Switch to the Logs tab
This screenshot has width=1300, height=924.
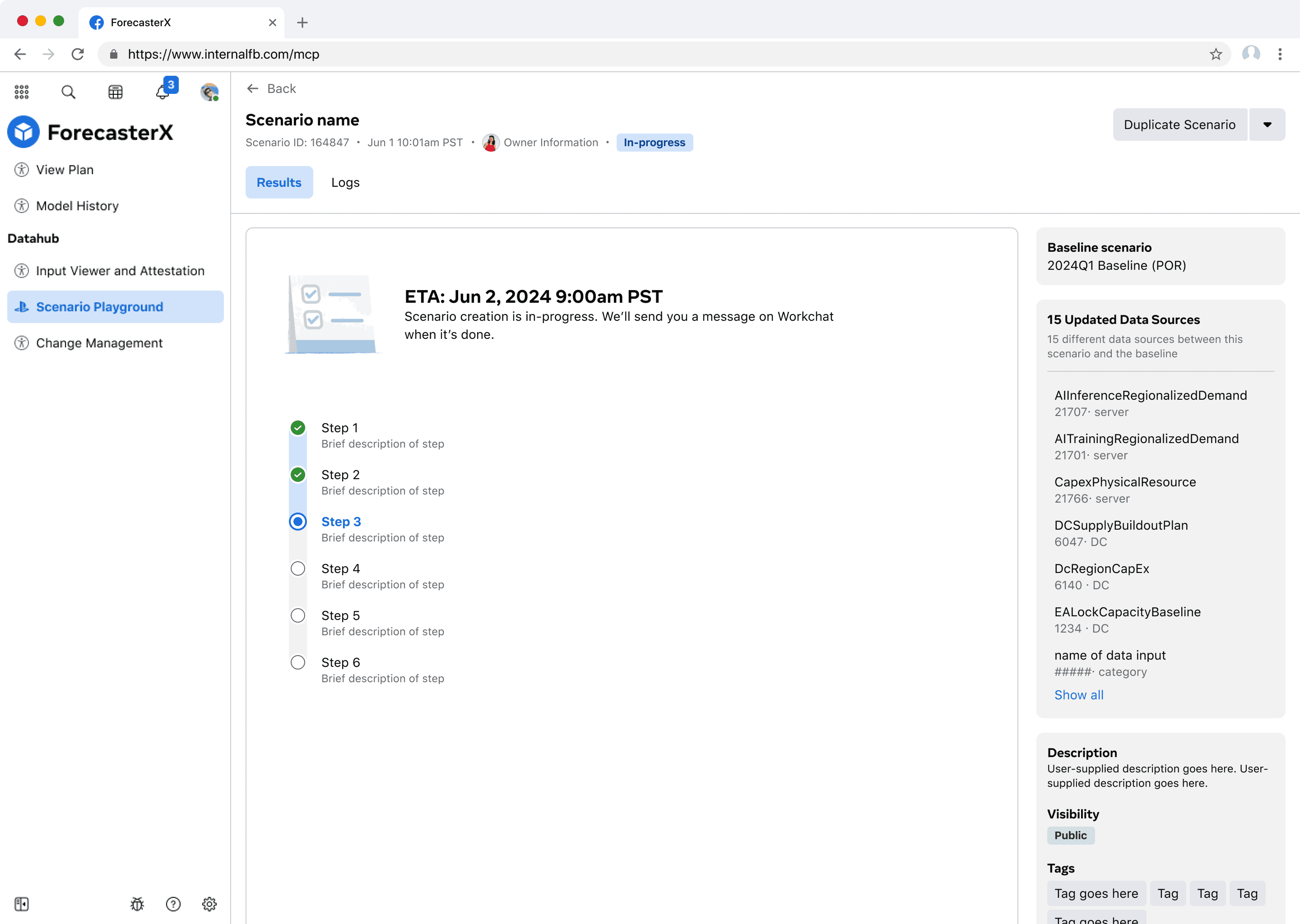(345, 182)
